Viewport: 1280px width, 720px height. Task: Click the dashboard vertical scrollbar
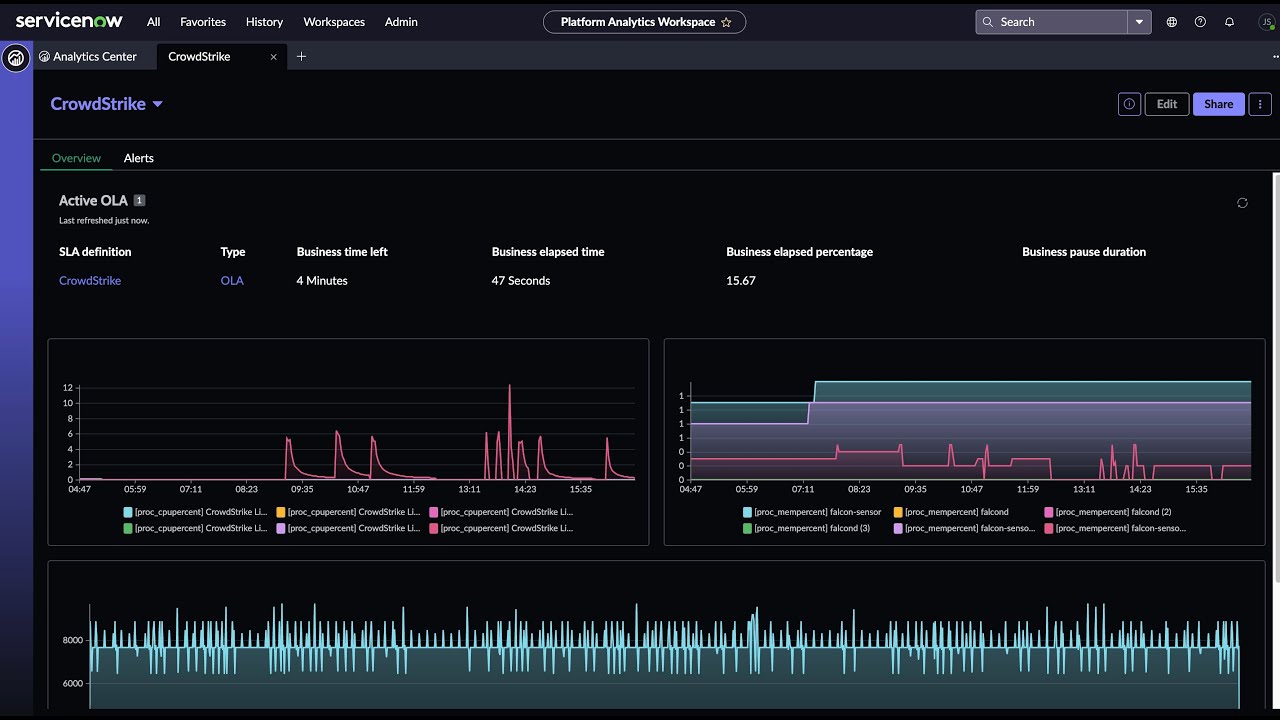tap(1276, 377)
